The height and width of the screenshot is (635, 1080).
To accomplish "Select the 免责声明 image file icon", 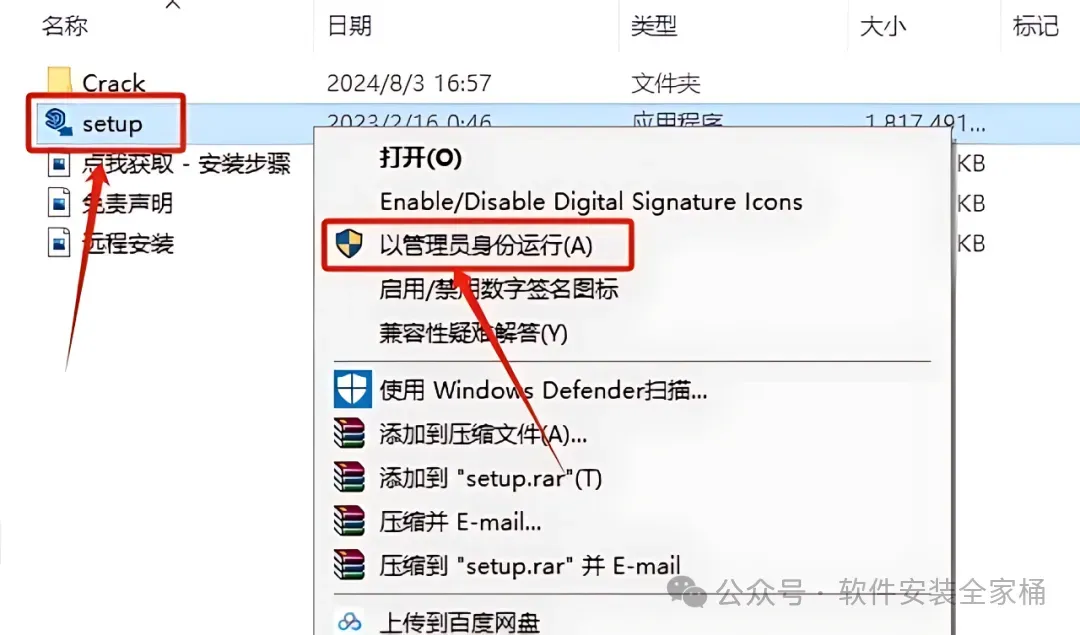I will click(59, 203).
